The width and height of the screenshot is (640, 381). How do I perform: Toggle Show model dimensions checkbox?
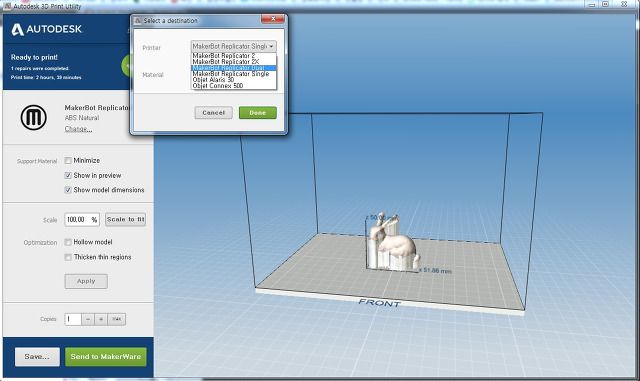click(x=68, y=190)
